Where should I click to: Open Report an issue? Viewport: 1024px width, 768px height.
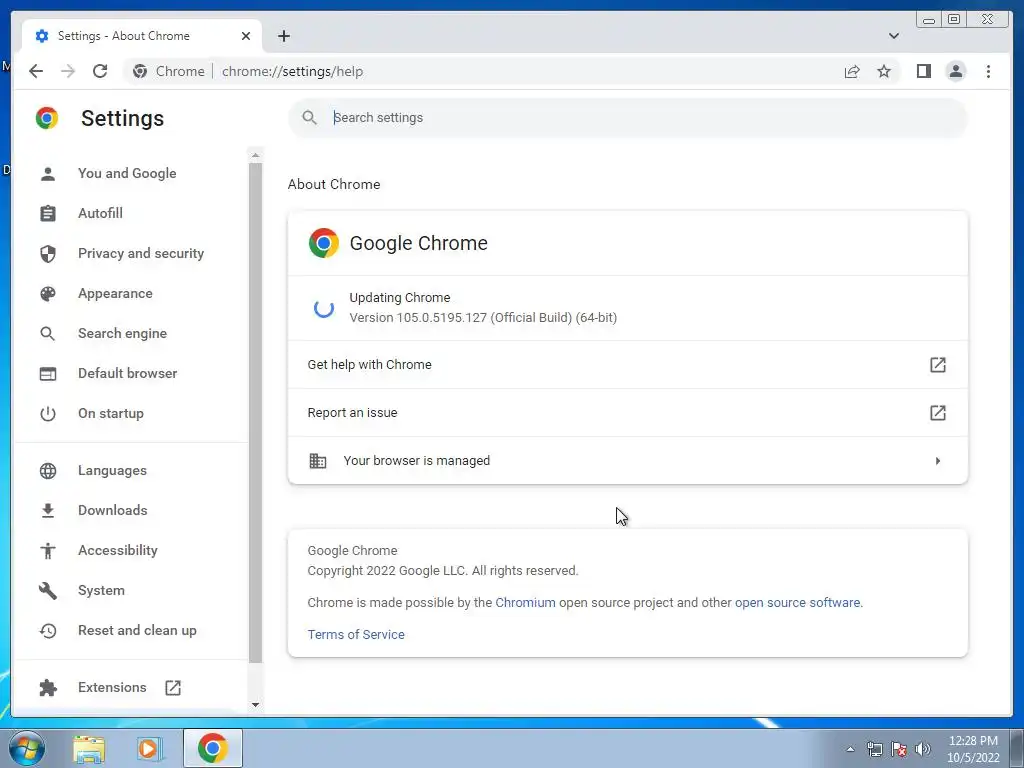point(628,413)
